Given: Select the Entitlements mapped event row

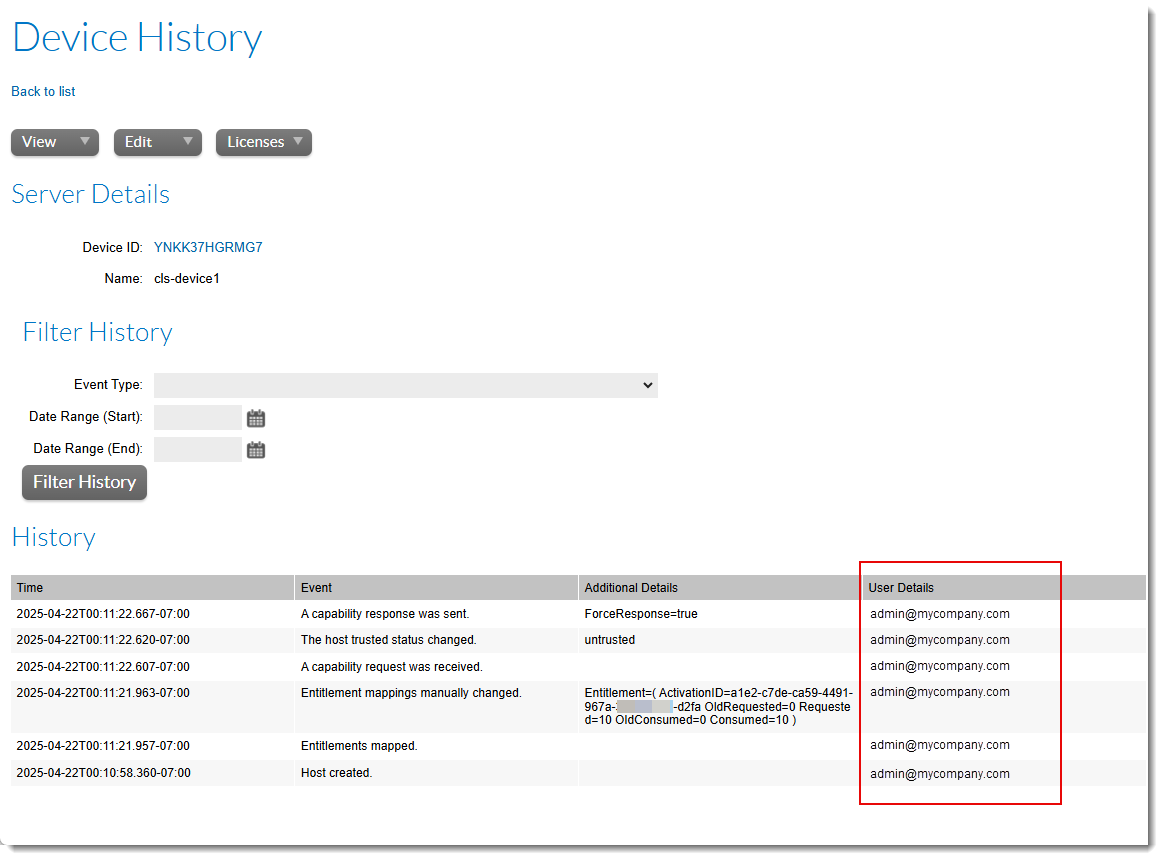Looking at the screenshot, I should tap(359, 746).
